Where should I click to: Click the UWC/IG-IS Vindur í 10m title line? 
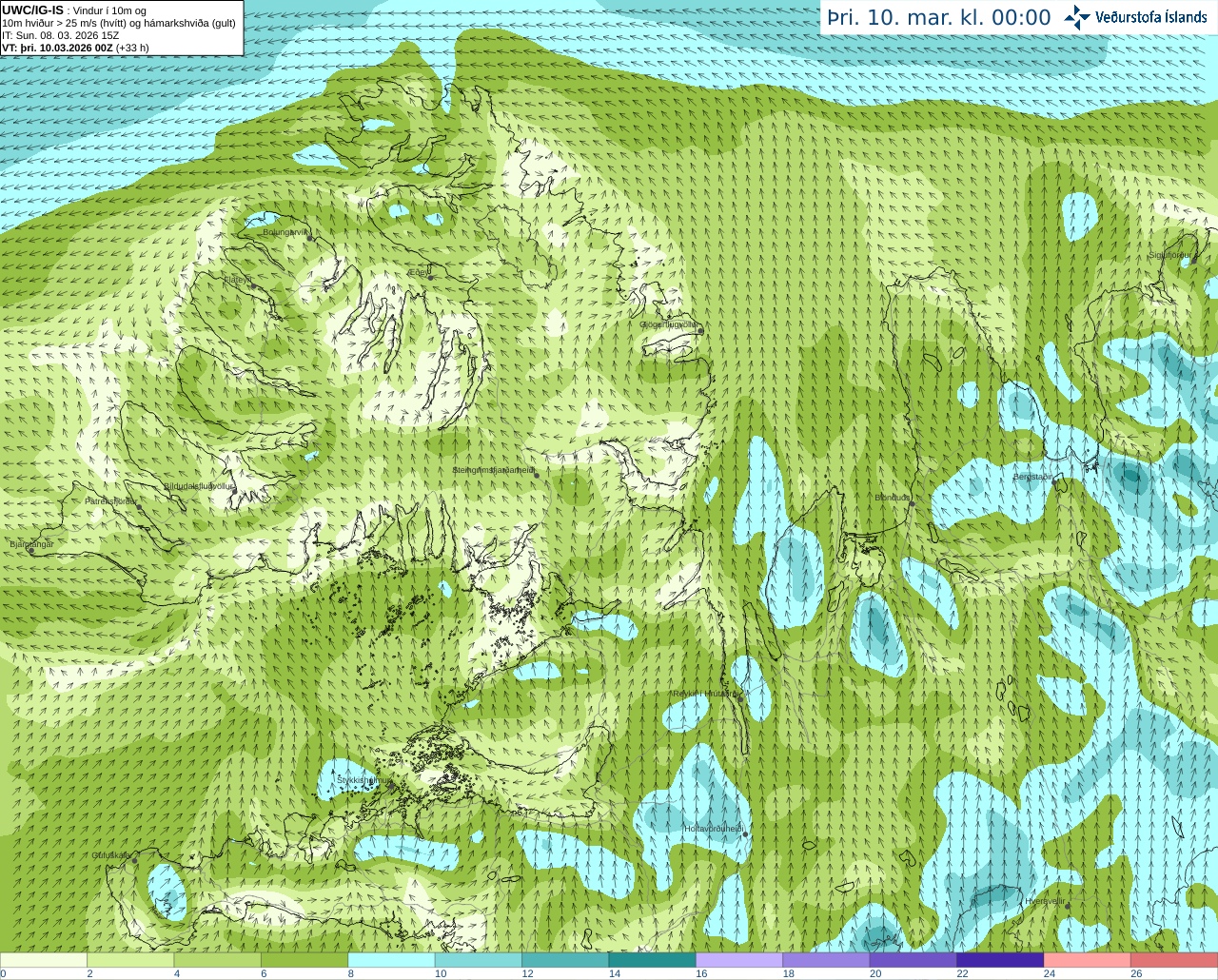point(74,10)
